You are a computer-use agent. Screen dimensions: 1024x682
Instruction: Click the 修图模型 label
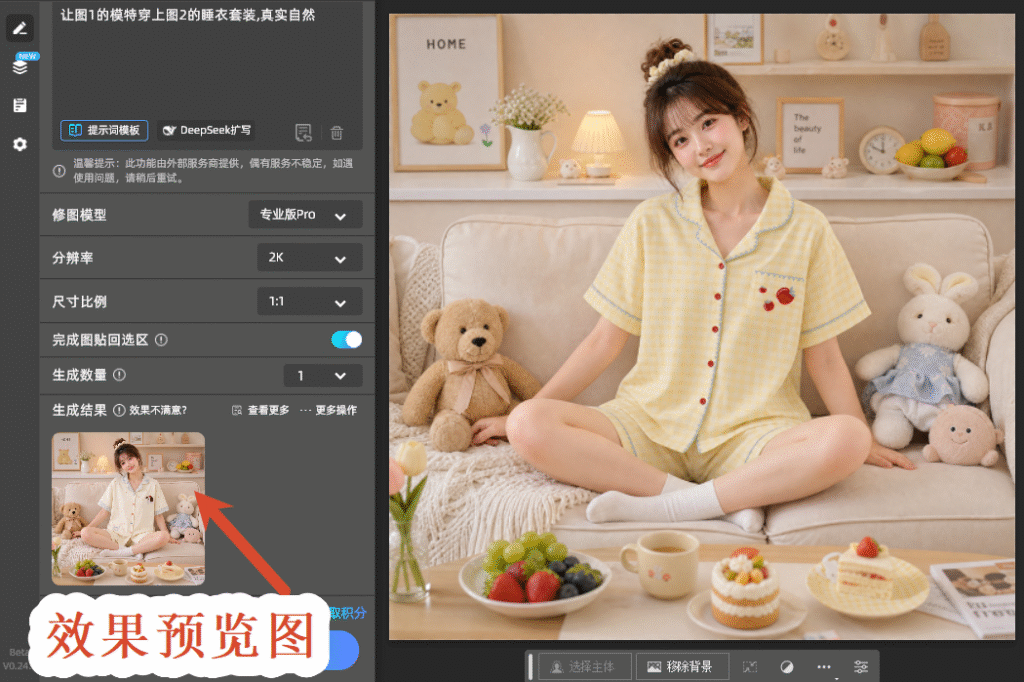pyautogui.click(x=79, y=215)
